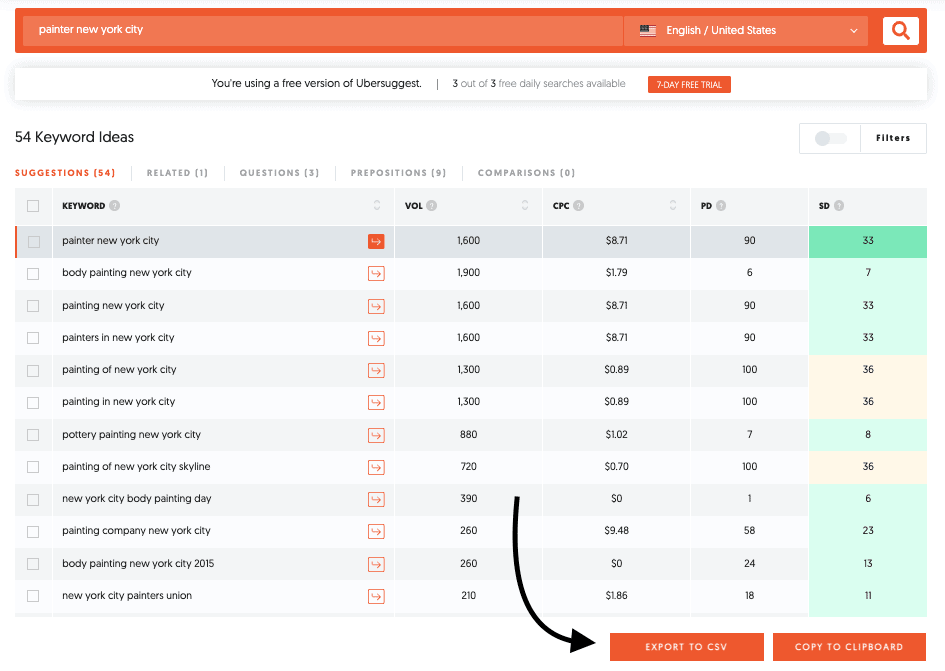Click the volume value 880
Viewport: 945px width, 671px height.
(x=468, y=434)
